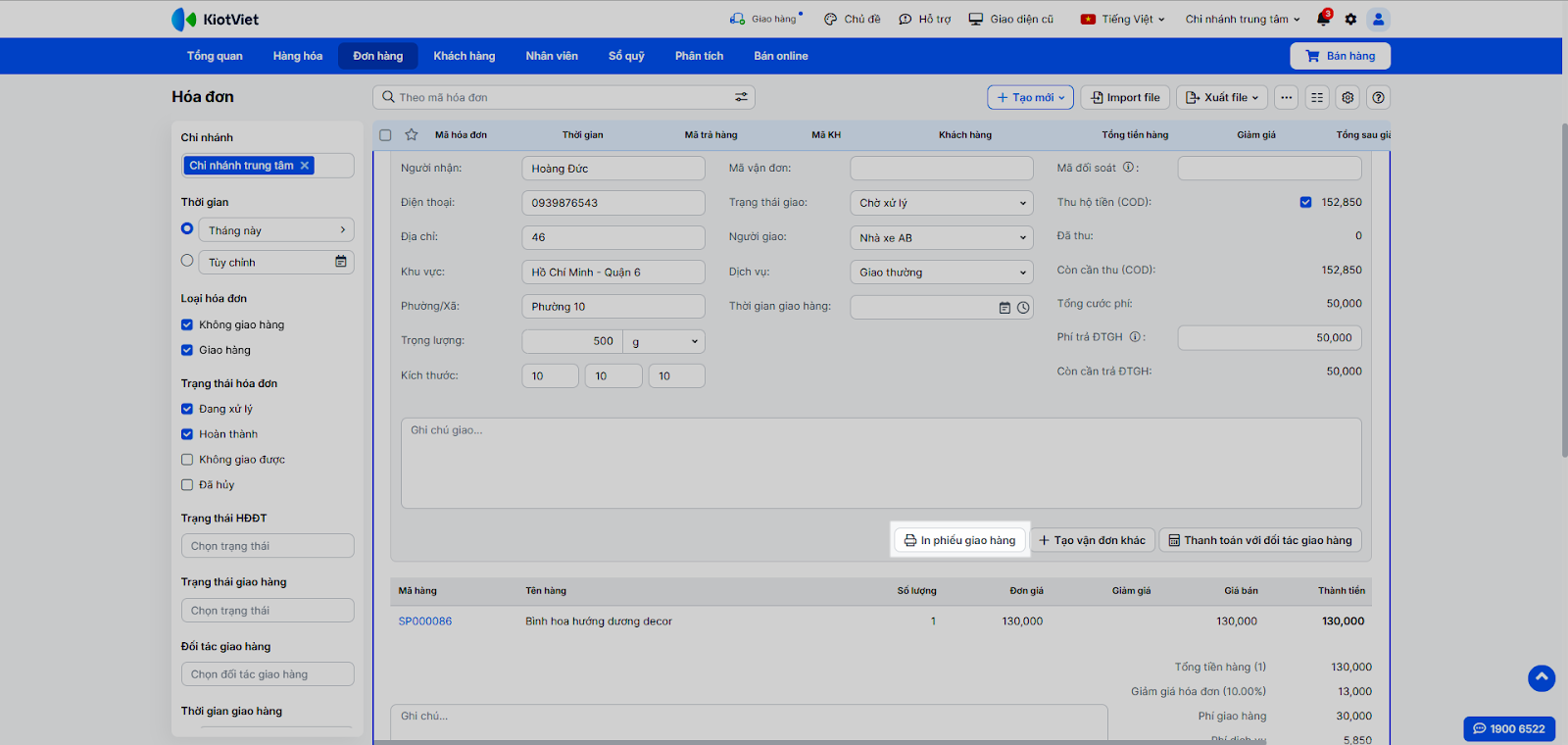Remove the Chi nhánh trung tâm branch tag
The width and height of the screenshot is (1568, 745).
[x=305, y=166]
